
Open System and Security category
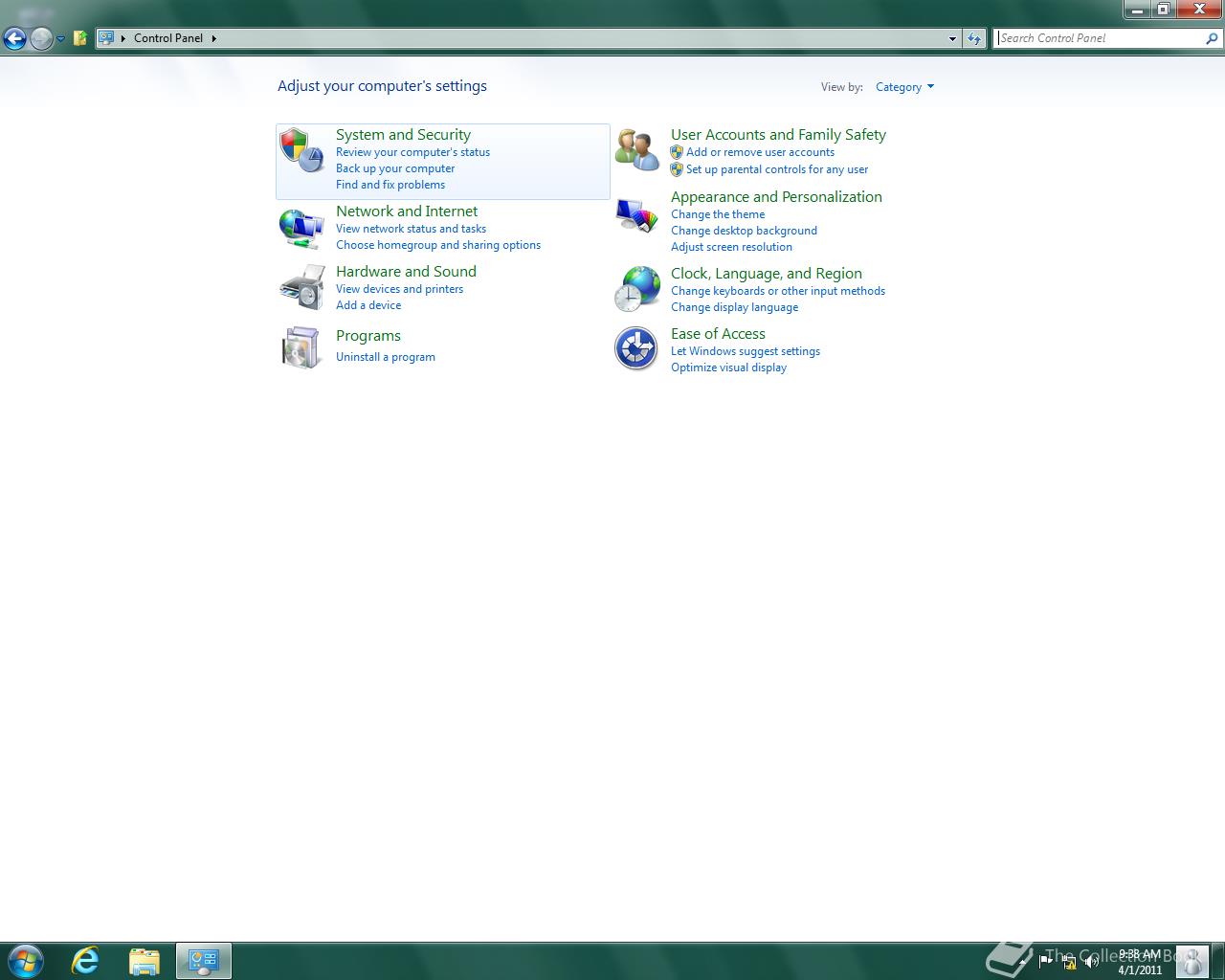pos(403,135)
